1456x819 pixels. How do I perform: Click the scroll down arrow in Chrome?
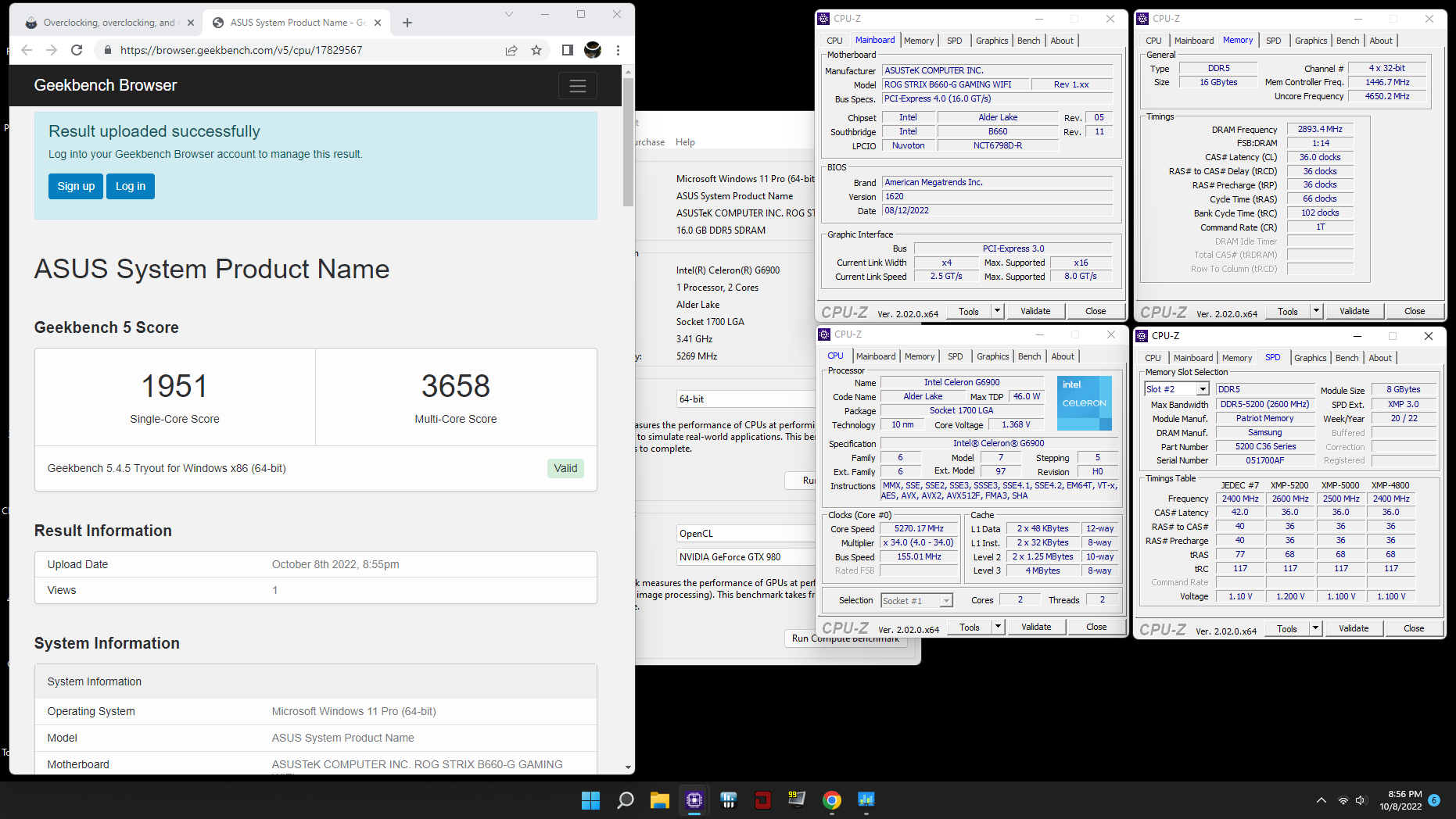click(x=628, y=768)
